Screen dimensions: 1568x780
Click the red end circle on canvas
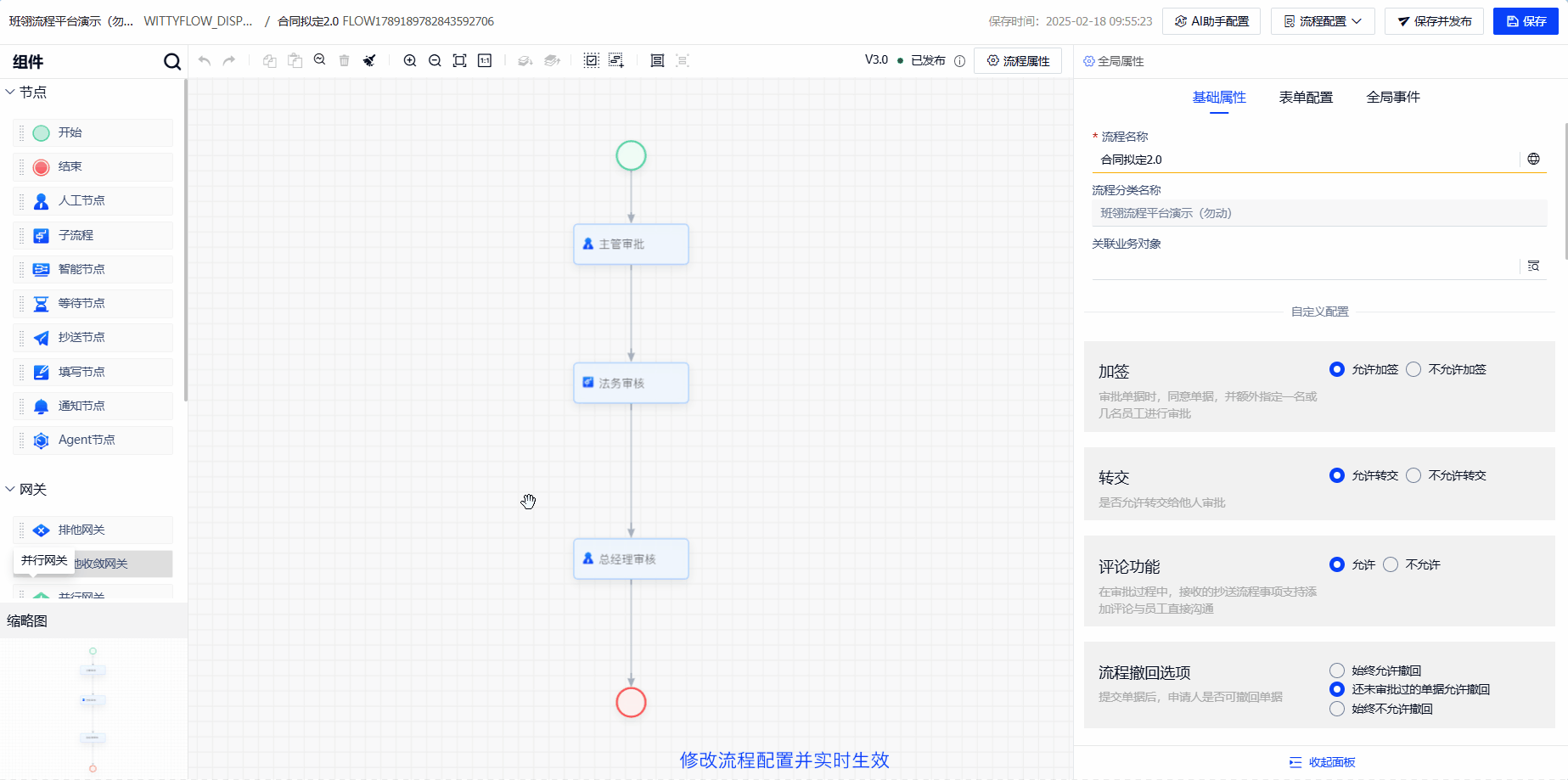pos(631,702)
